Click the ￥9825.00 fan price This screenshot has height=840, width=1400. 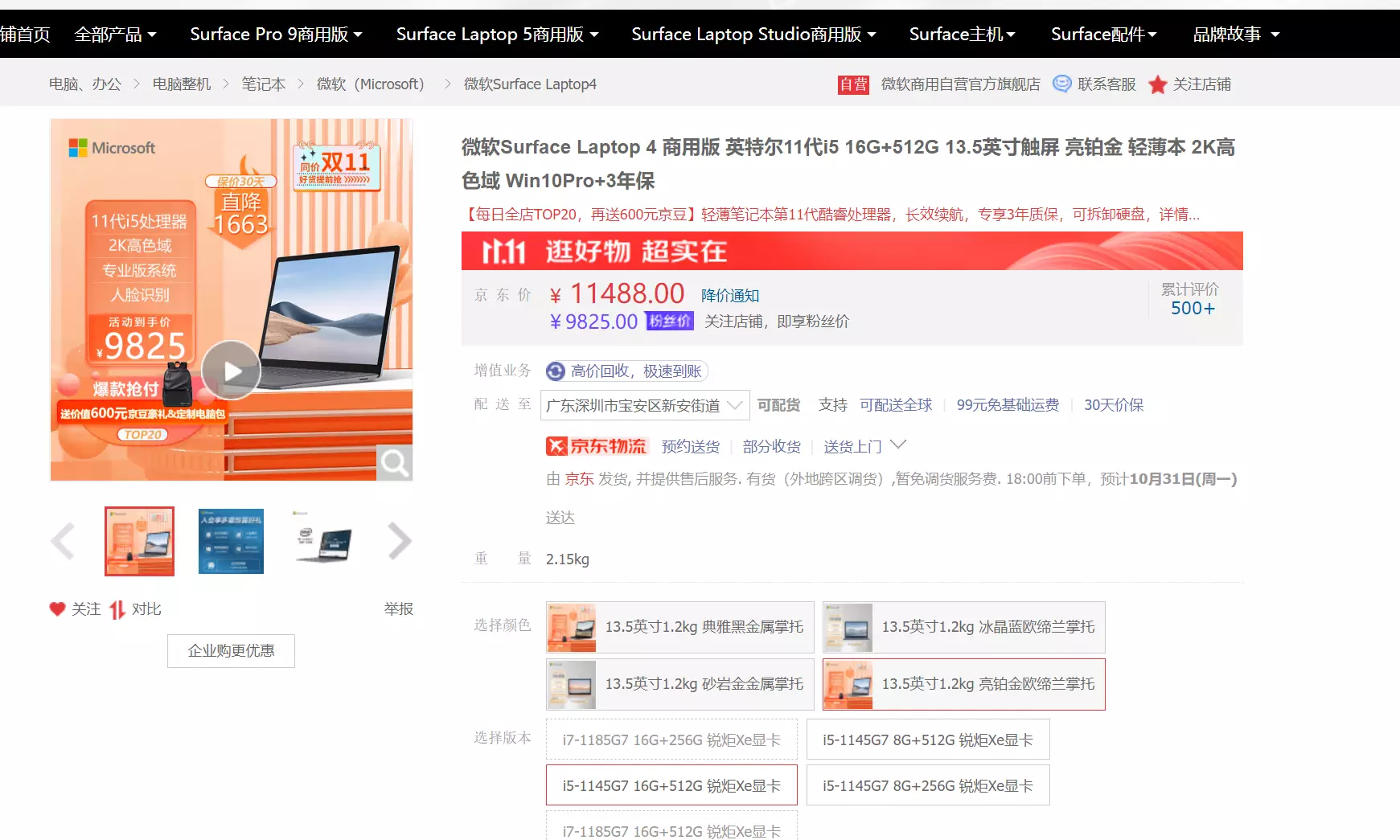(593, 322)
